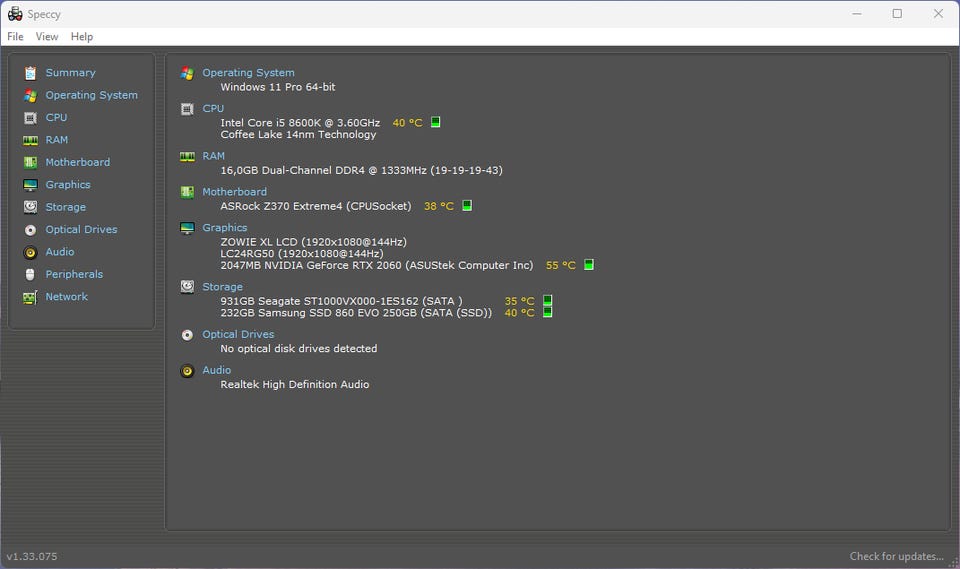Open the CPU heading link in summary
The image size is (960, 569).
213,108
